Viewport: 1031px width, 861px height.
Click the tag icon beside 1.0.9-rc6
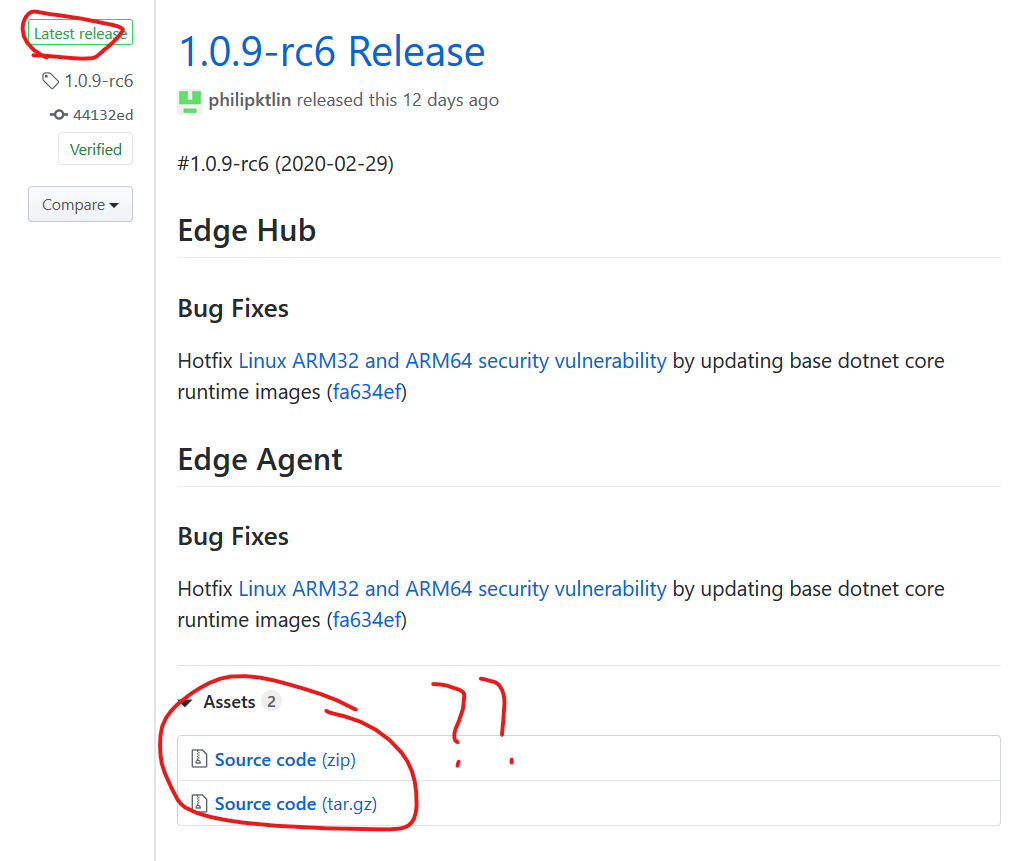[50, 80]
